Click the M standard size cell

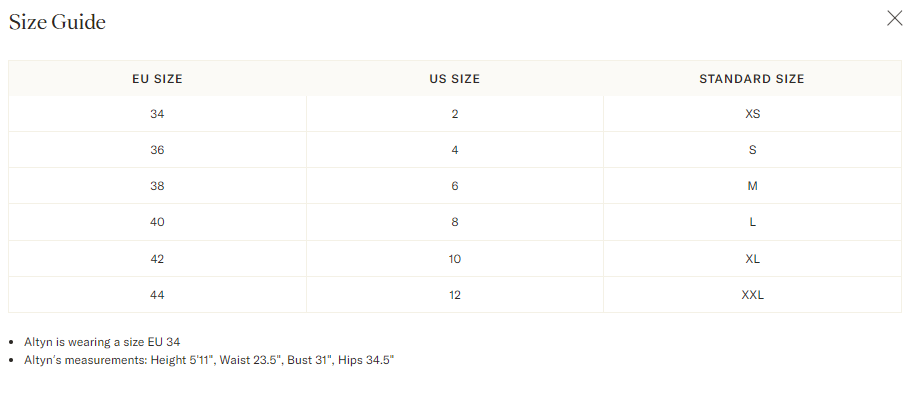pyautogui.click(x=752, y=186)
